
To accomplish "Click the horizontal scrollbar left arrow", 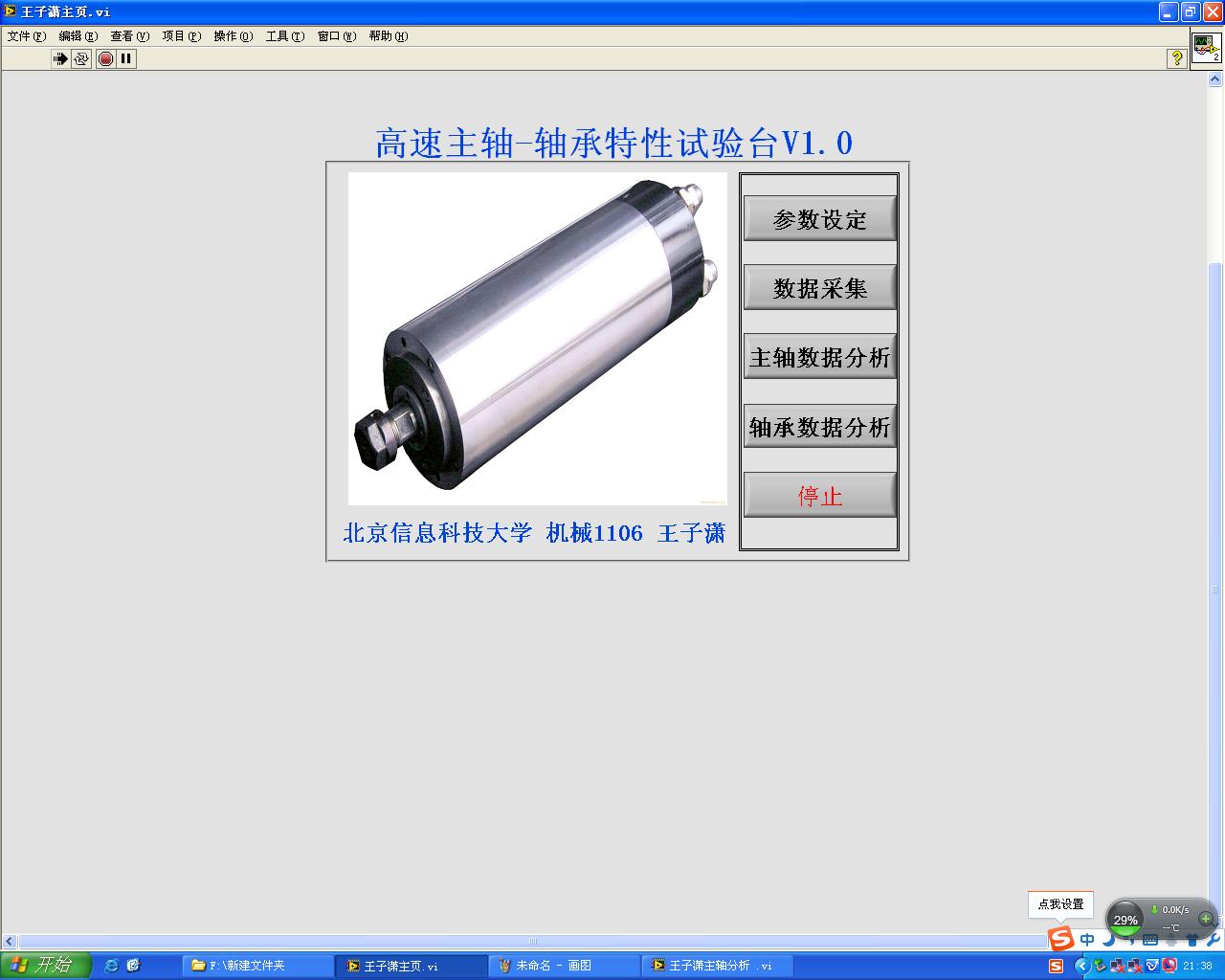I will point(10,942).
